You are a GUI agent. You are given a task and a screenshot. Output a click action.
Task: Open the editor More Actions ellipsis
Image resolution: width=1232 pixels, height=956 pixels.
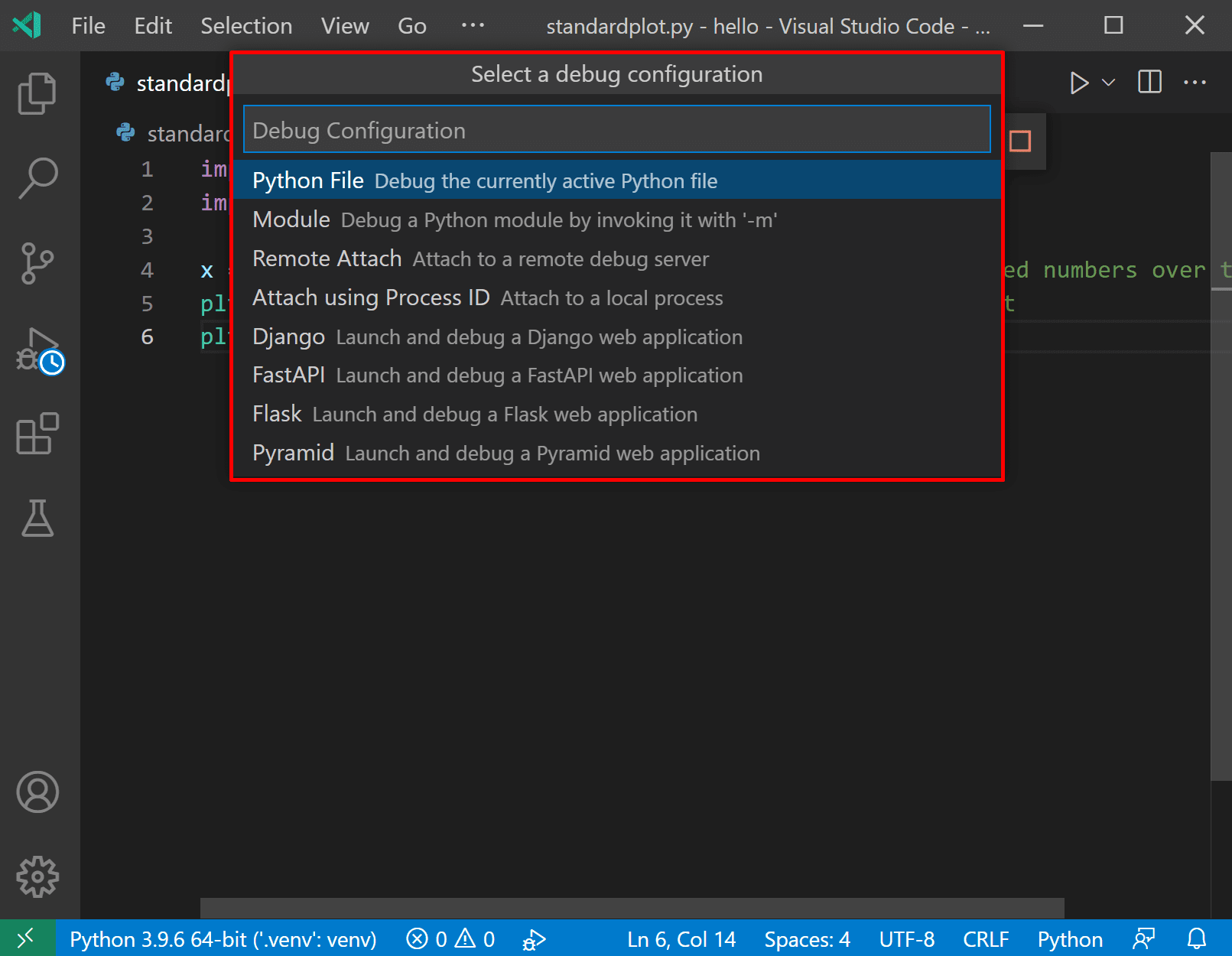pos(1195,83)
